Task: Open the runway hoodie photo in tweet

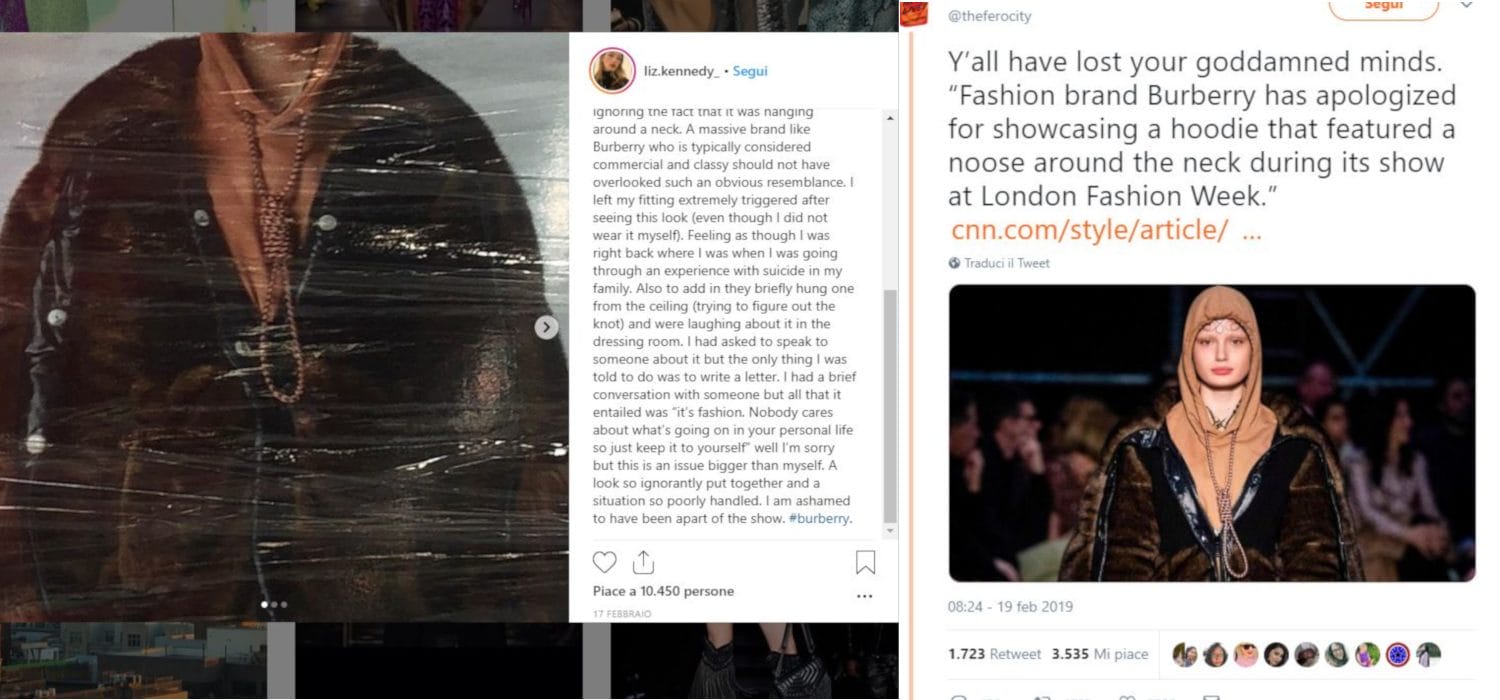Action: point(1212,433)
